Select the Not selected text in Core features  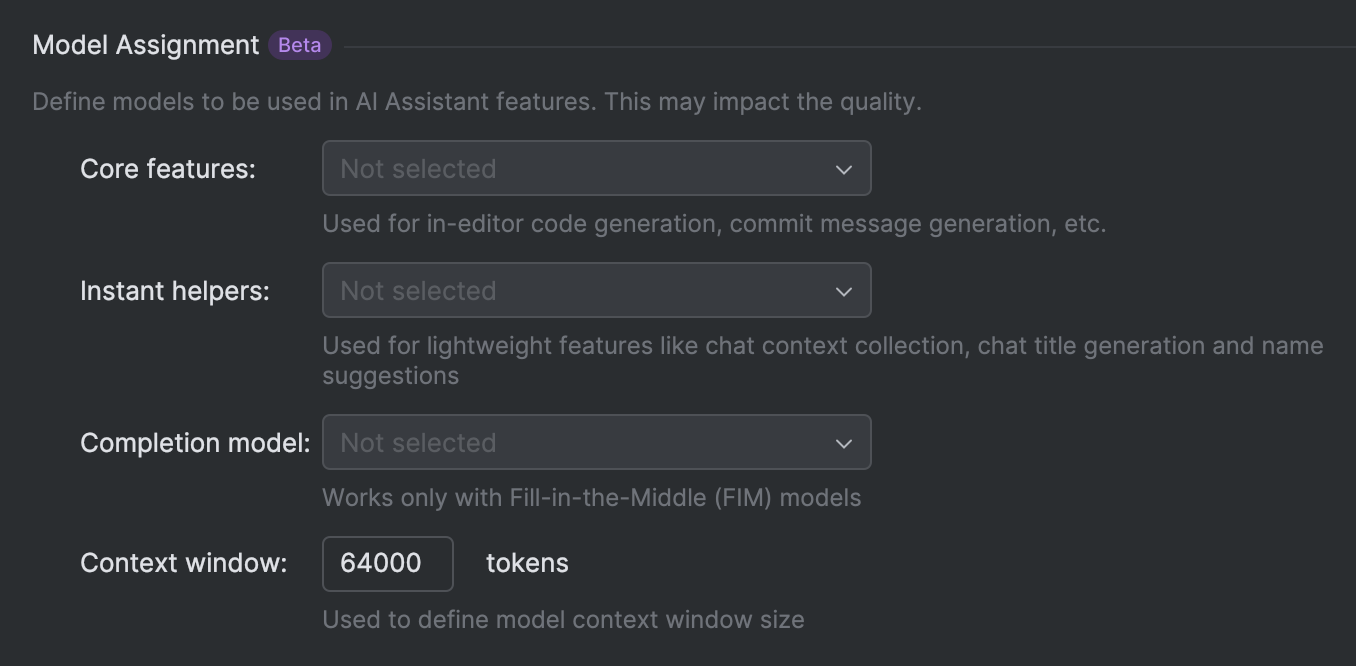416,168
